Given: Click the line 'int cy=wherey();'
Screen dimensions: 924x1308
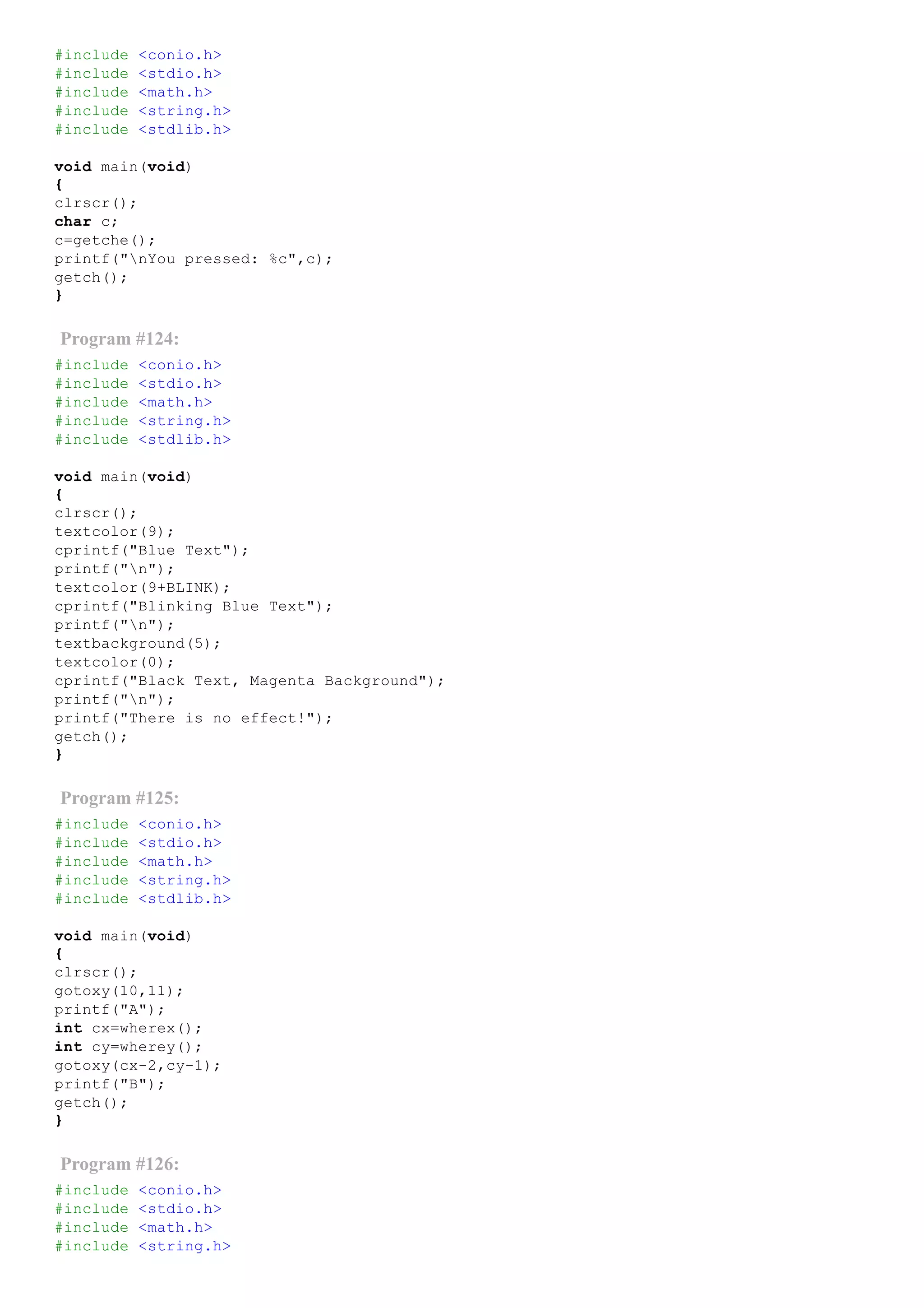Looking at the screenshot, I should (128, 1047).
